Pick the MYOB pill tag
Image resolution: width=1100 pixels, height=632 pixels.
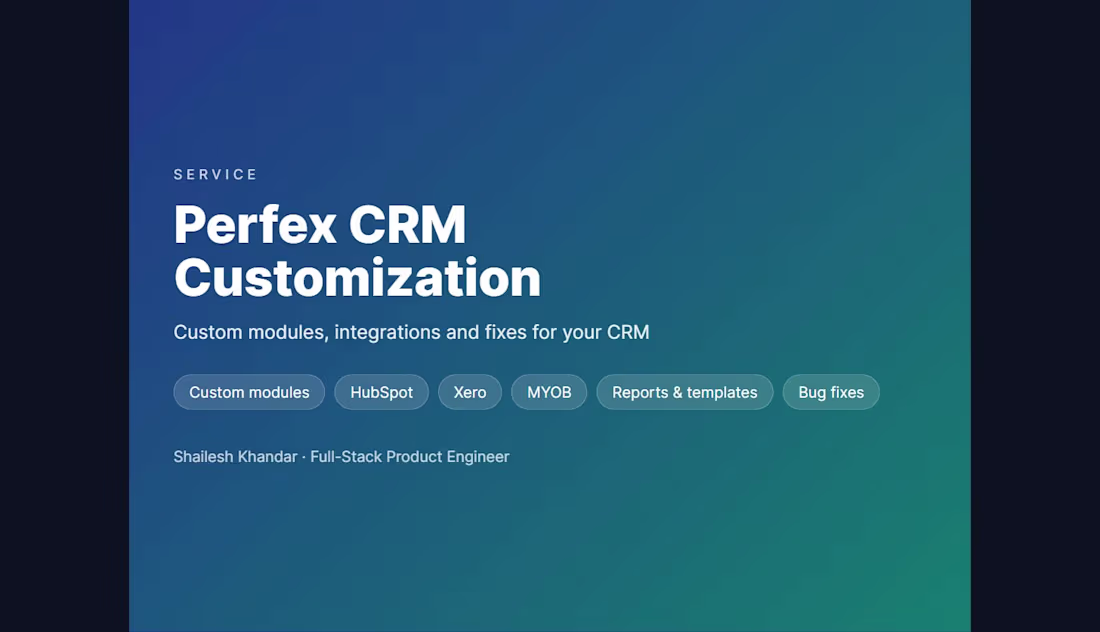click(549, 392)
